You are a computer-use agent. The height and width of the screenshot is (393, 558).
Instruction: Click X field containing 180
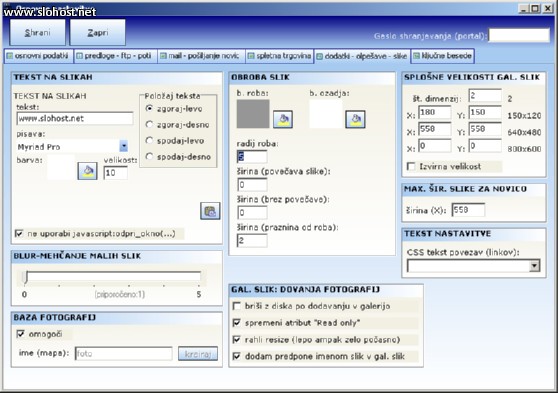(435, 112)
